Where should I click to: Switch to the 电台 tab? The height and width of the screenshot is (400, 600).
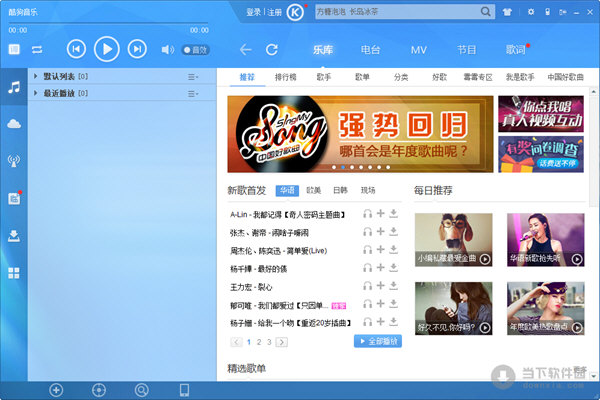click(370, 50)
